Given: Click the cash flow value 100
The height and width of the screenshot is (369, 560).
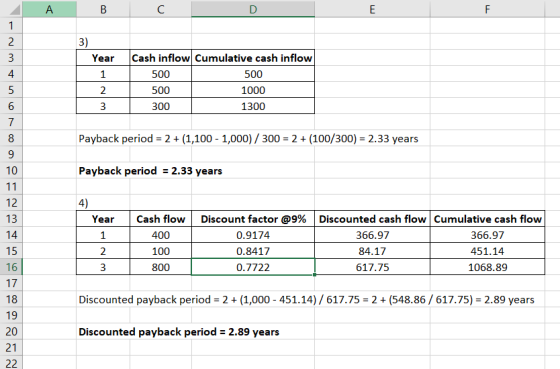Looking at the screenshot, I should click(x=161, y=251).
